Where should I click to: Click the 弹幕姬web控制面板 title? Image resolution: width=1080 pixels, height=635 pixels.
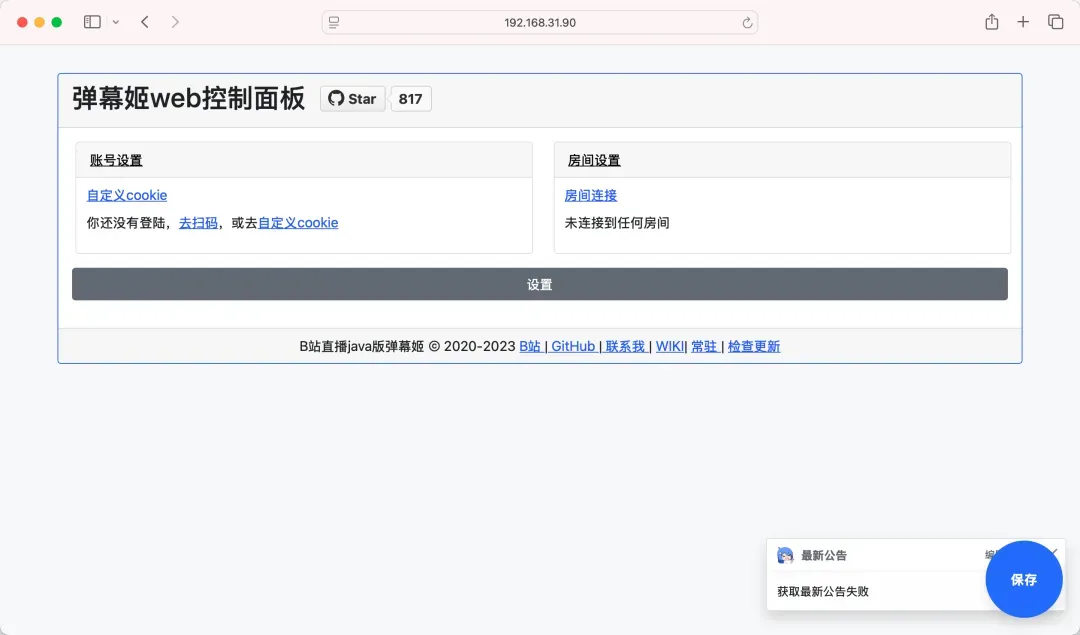tap(189, 98)
